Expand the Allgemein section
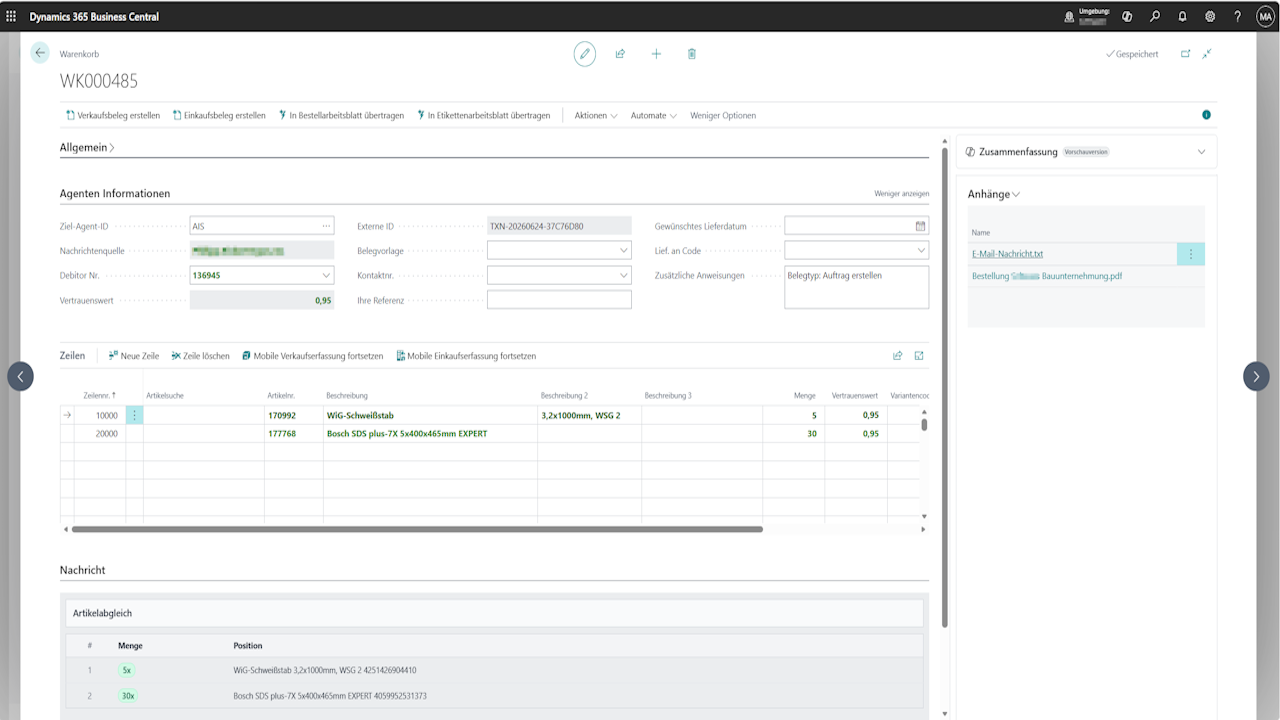Image resolution: width=1280 pixels, height=720 pixels. pyautogui.click(x=87, y=148)
